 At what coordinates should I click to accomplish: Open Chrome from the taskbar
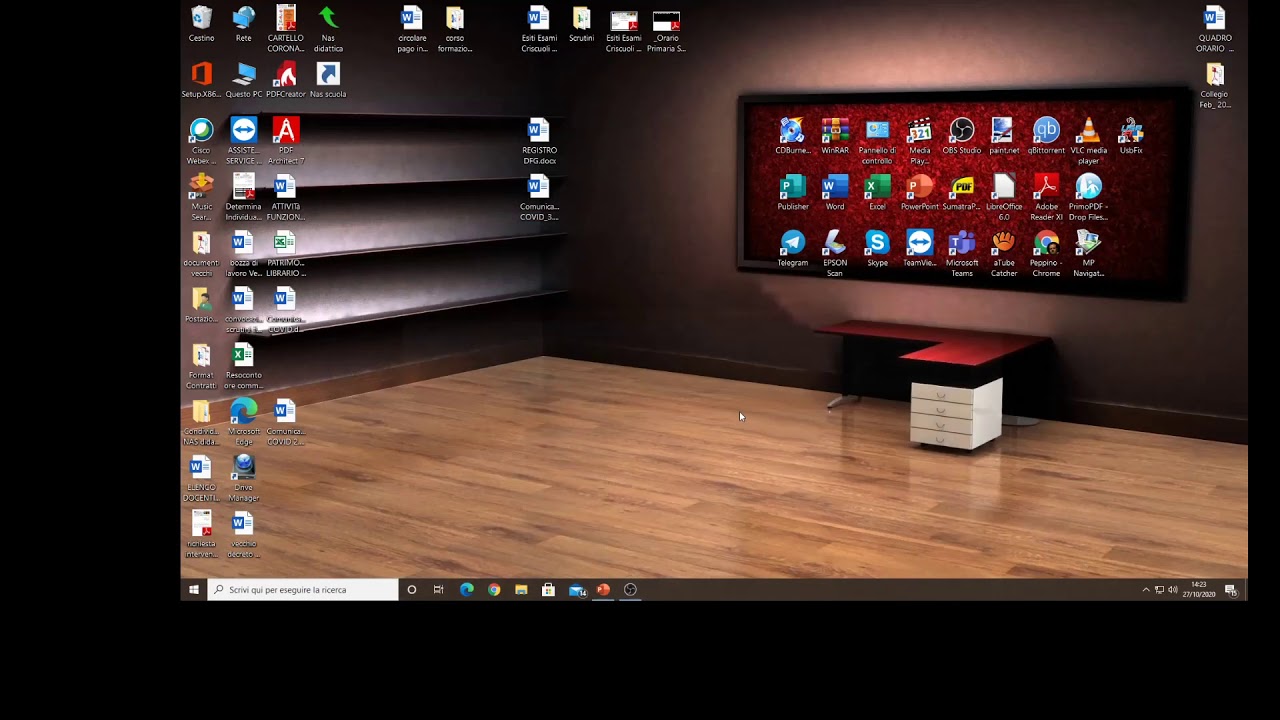(x=494, y=590)
